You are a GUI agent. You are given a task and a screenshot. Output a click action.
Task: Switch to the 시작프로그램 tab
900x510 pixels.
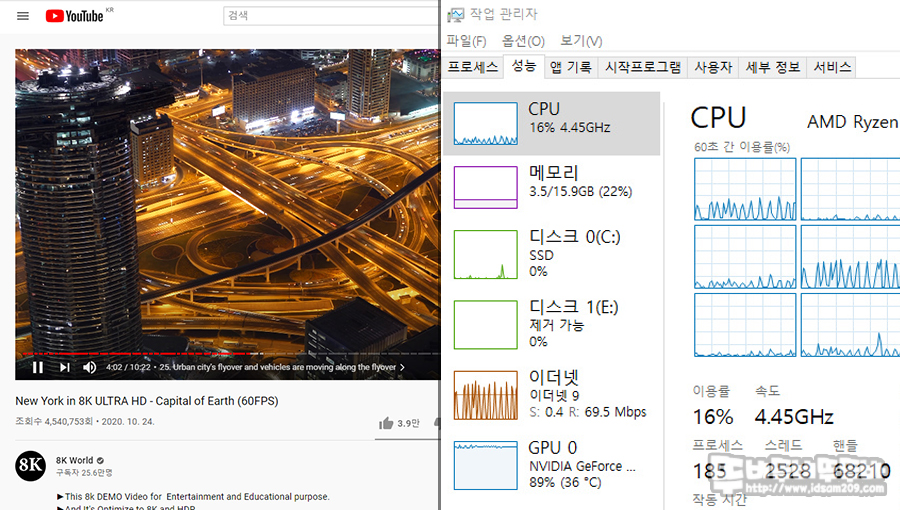(x=642, y=67)
